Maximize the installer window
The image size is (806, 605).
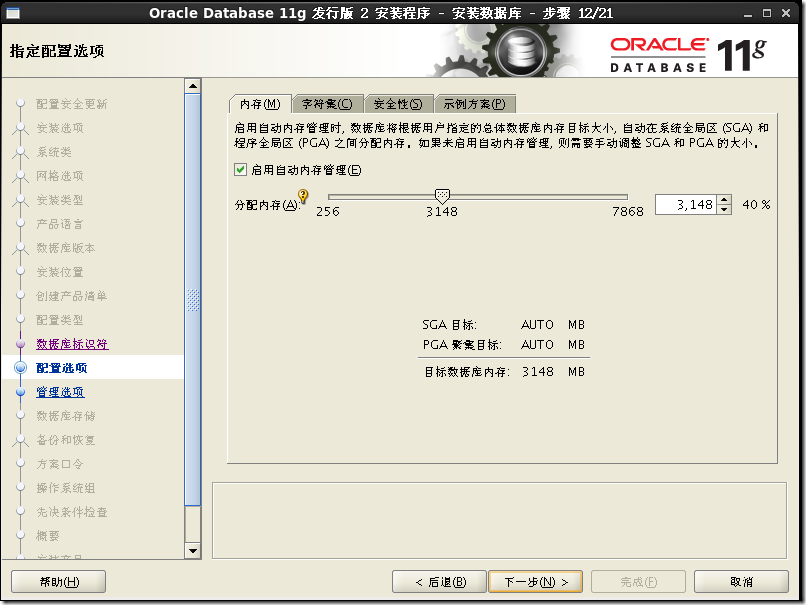(x=766, y=13)
